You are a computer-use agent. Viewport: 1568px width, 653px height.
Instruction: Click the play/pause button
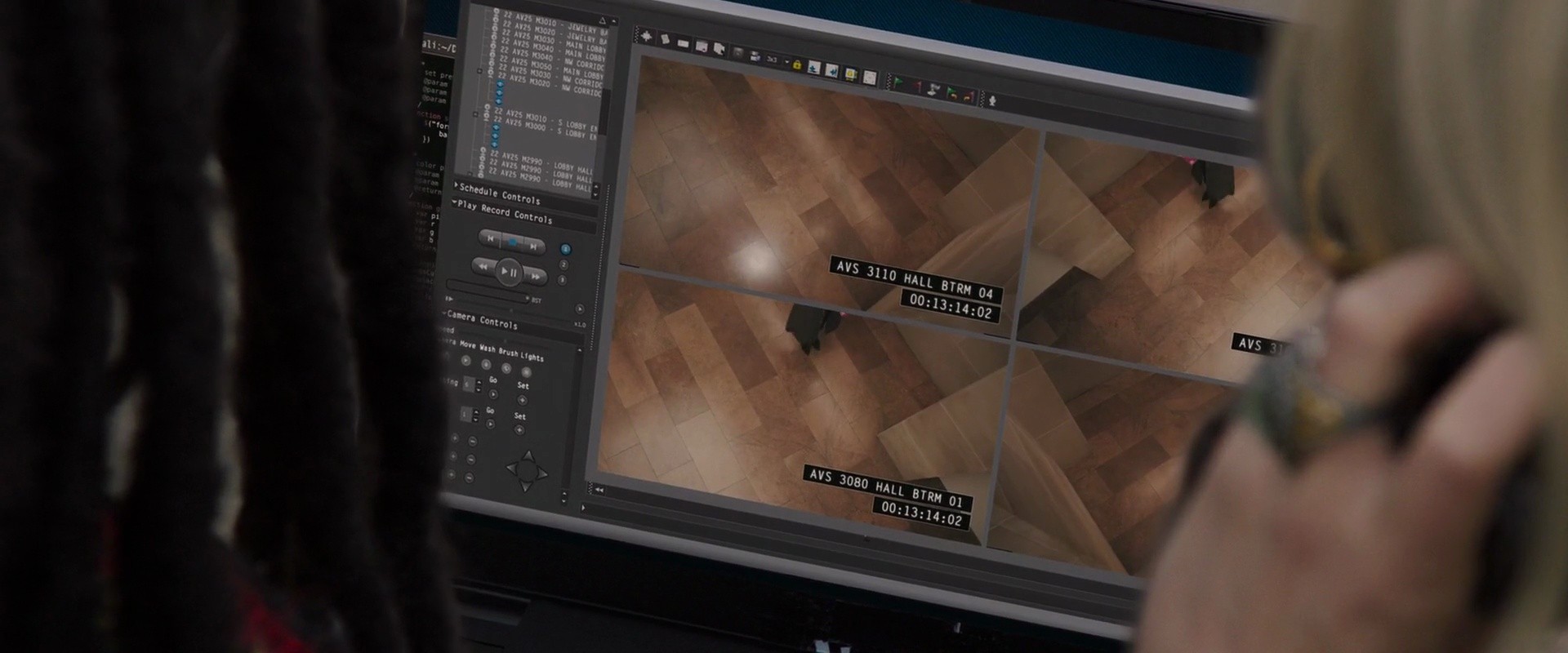(509, 271)
